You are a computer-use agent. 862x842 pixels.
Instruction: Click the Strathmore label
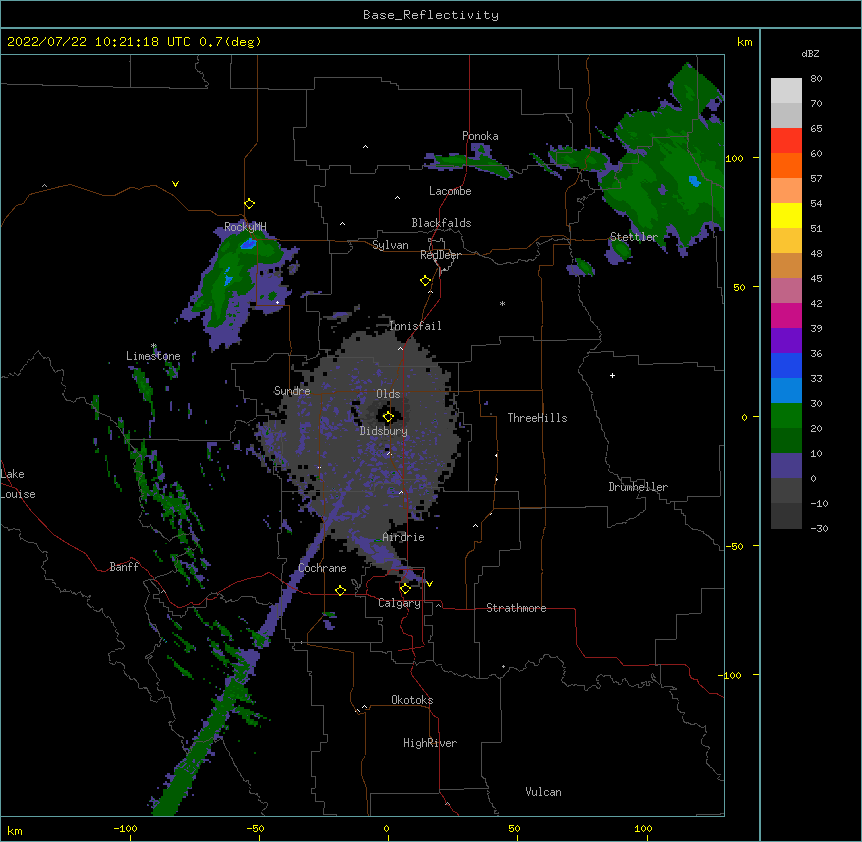(516, 608)
